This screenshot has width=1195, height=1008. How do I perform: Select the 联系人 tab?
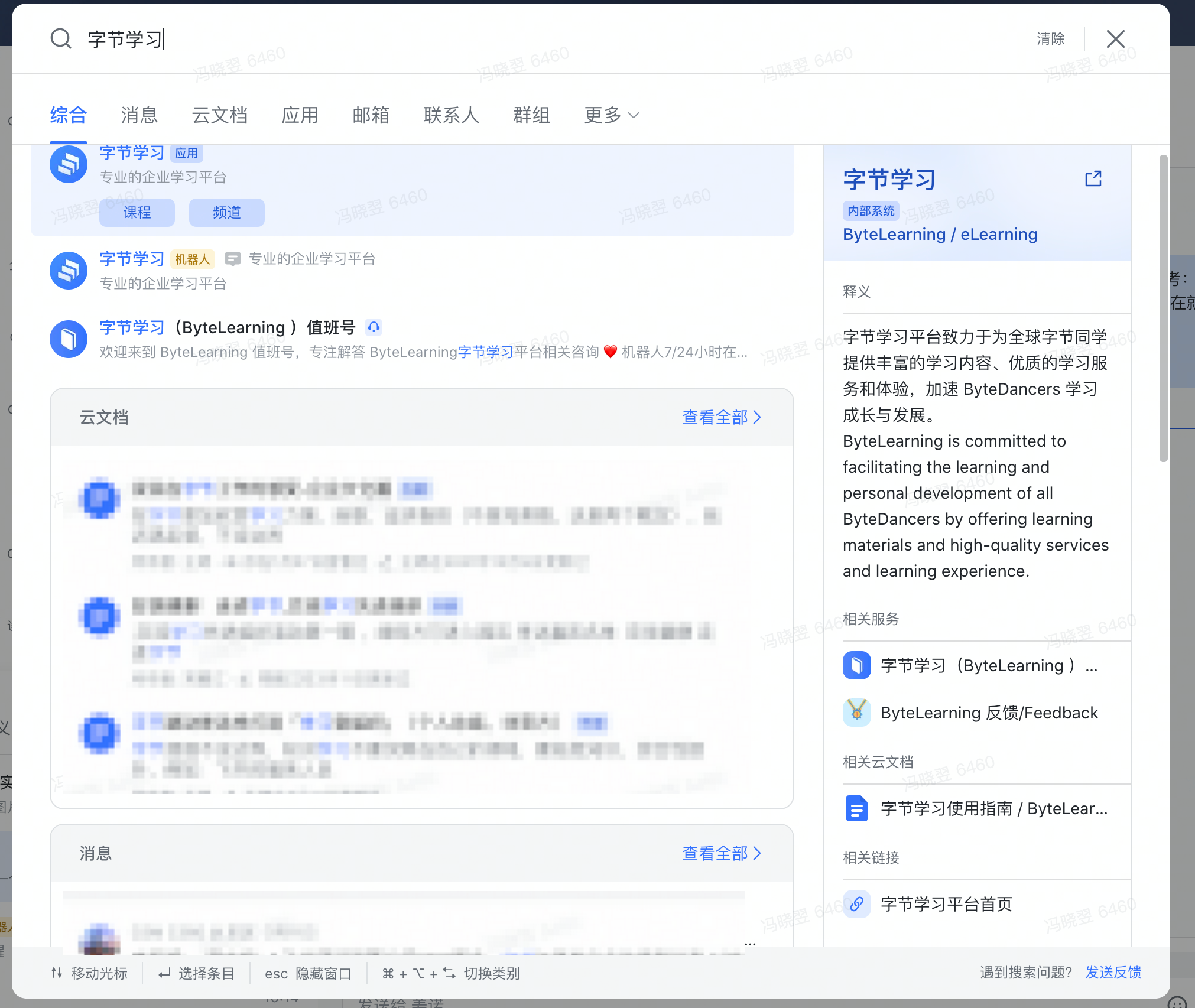452,115
